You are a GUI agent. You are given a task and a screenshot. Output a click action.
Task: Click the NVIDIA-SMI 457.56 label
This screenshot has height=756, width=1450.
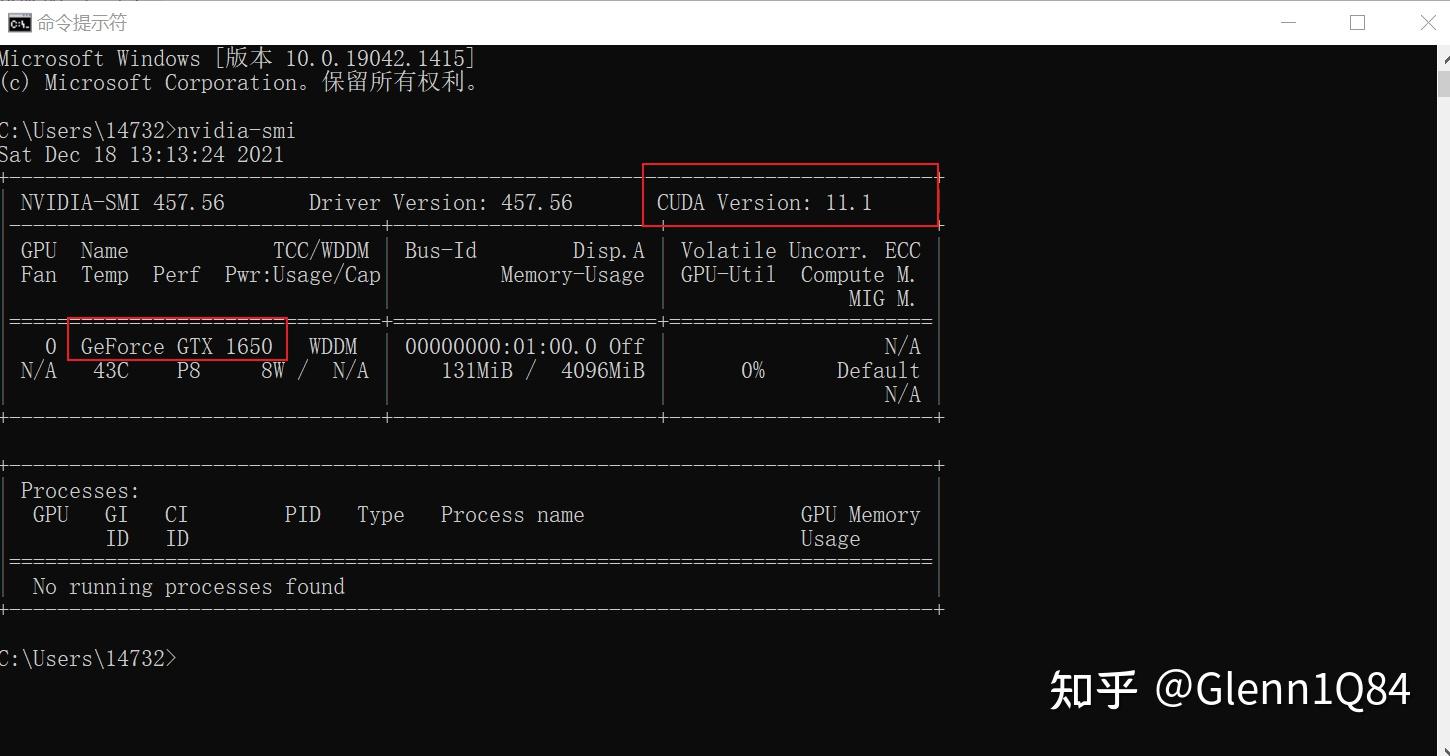pos(122,202)
